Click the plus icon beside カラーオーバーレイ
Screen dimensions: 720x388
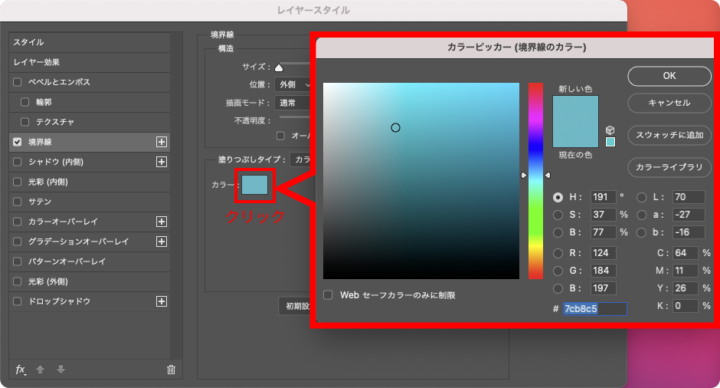coord(161,221)
